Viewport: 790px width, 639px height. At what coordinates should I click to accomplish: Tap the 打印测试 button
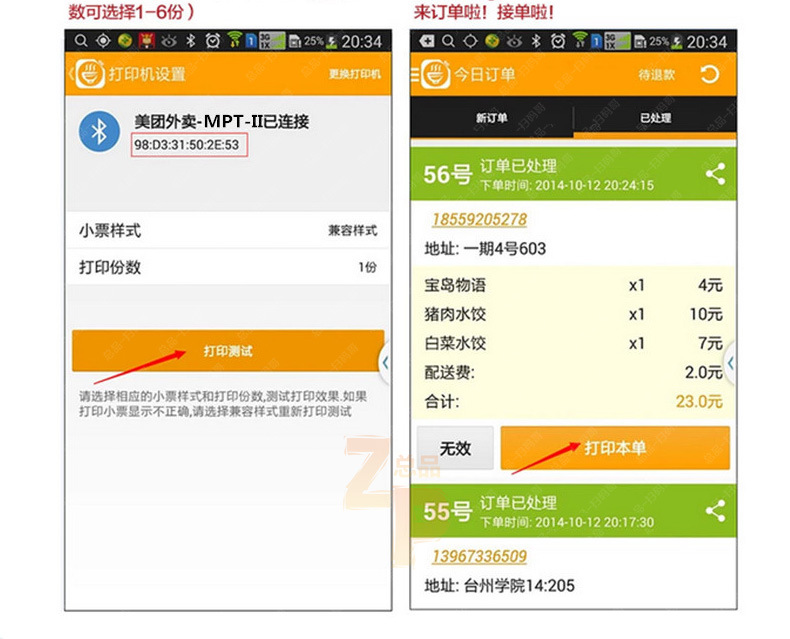pyautogui.click(x=228, y=351)
